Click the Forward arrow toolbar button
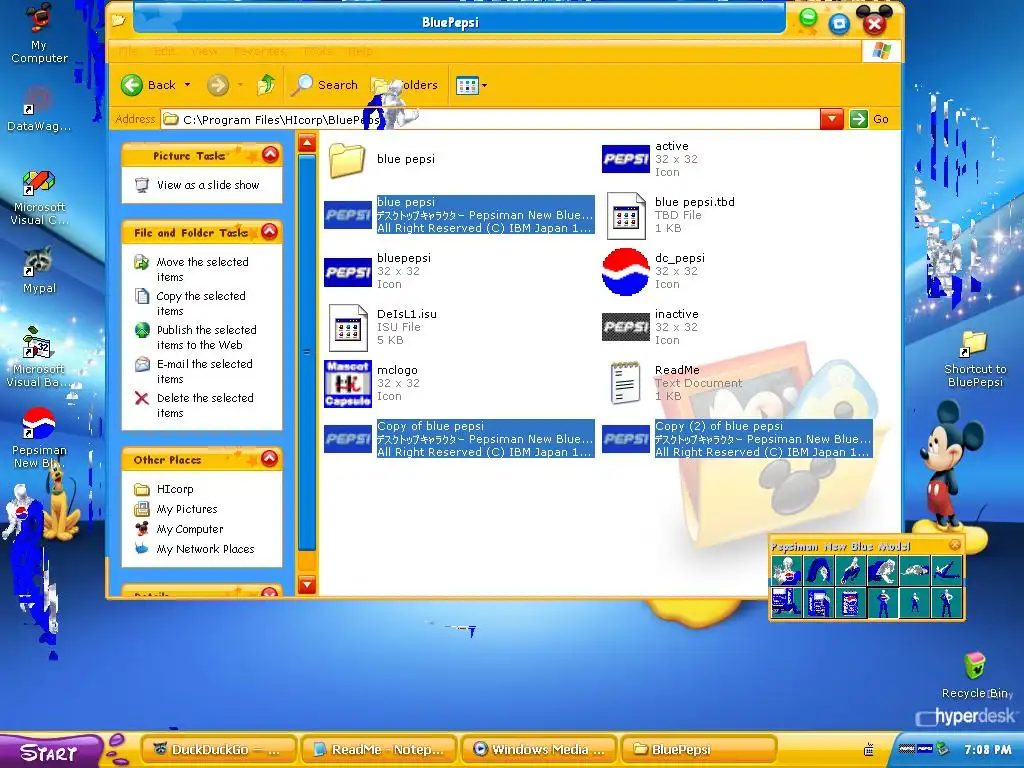This screenshot has height=768, width=1024. 218,85
